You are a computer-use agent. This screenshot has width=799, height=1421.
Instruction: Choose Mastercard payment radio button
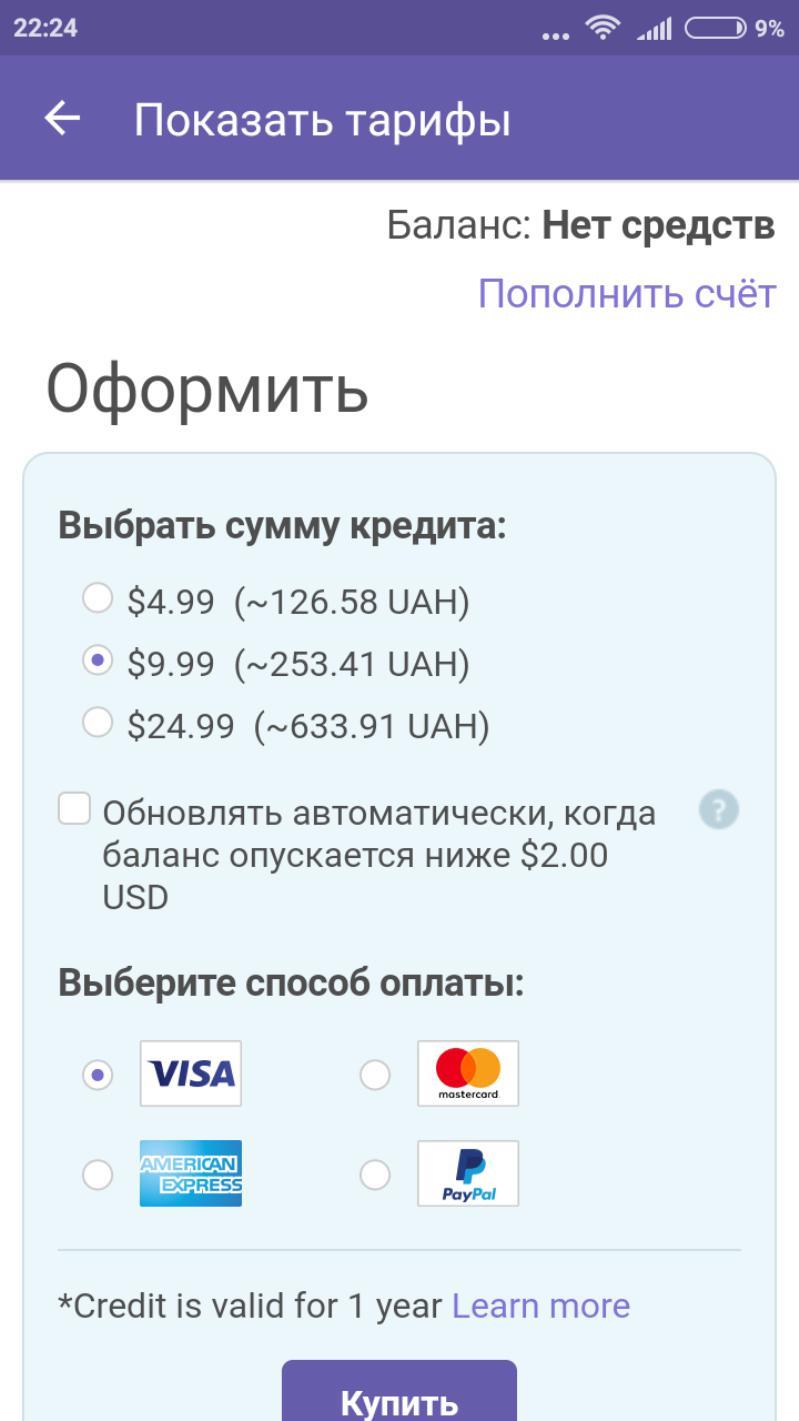[375, 1076]
